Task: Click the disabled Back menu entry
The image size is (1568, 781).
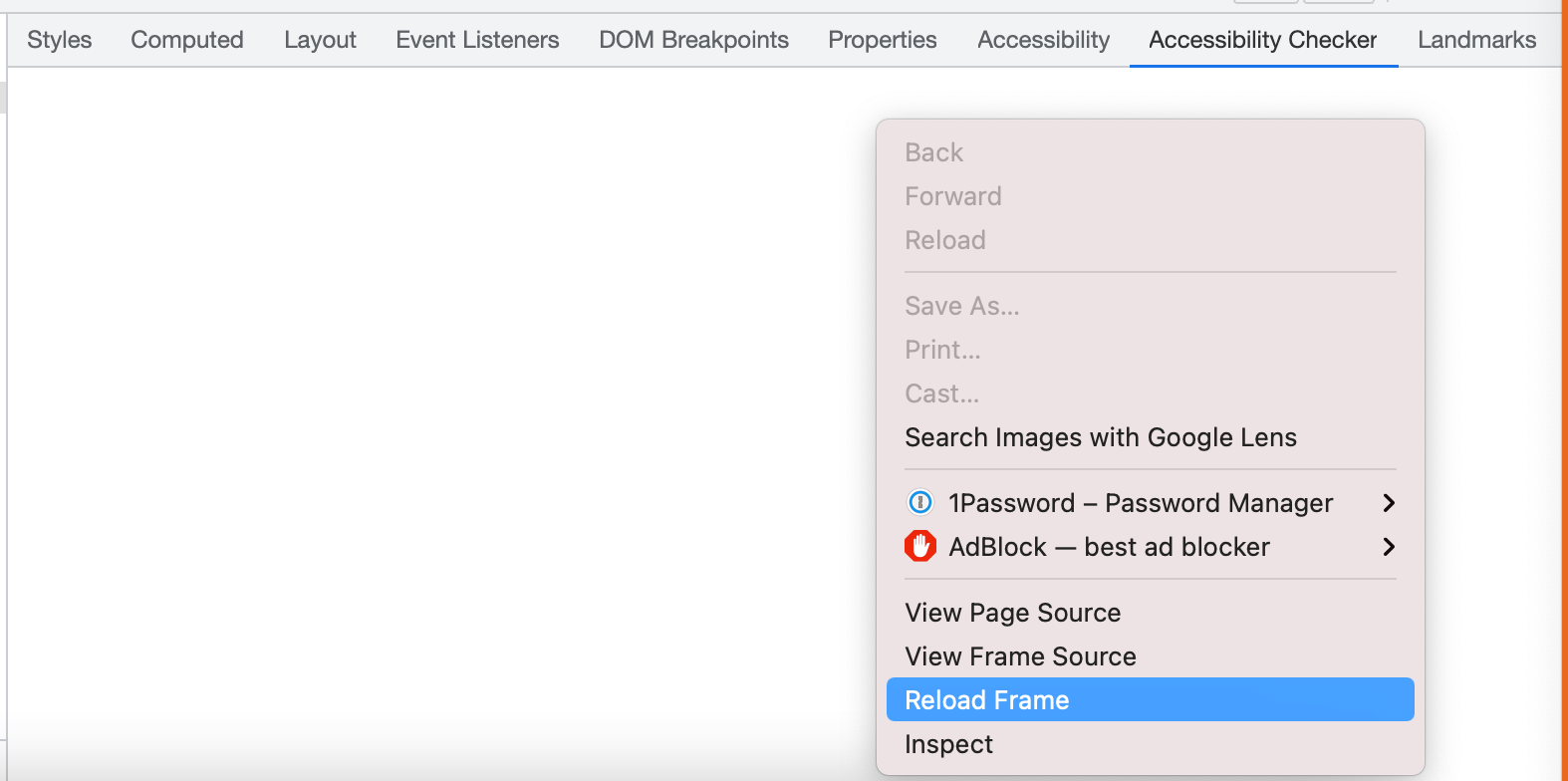Action: [x=933, y=151]
